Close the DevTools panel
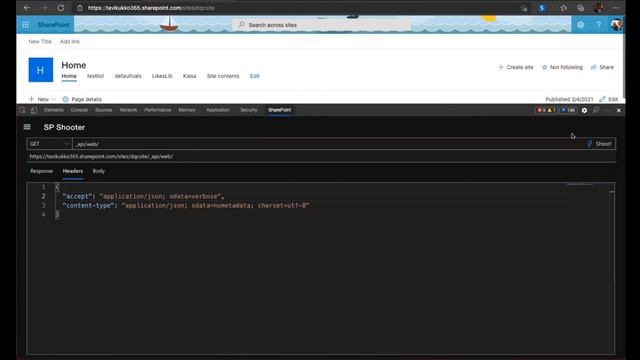The height and width of the screenshot is (360, 640). (x=619, y=110)
